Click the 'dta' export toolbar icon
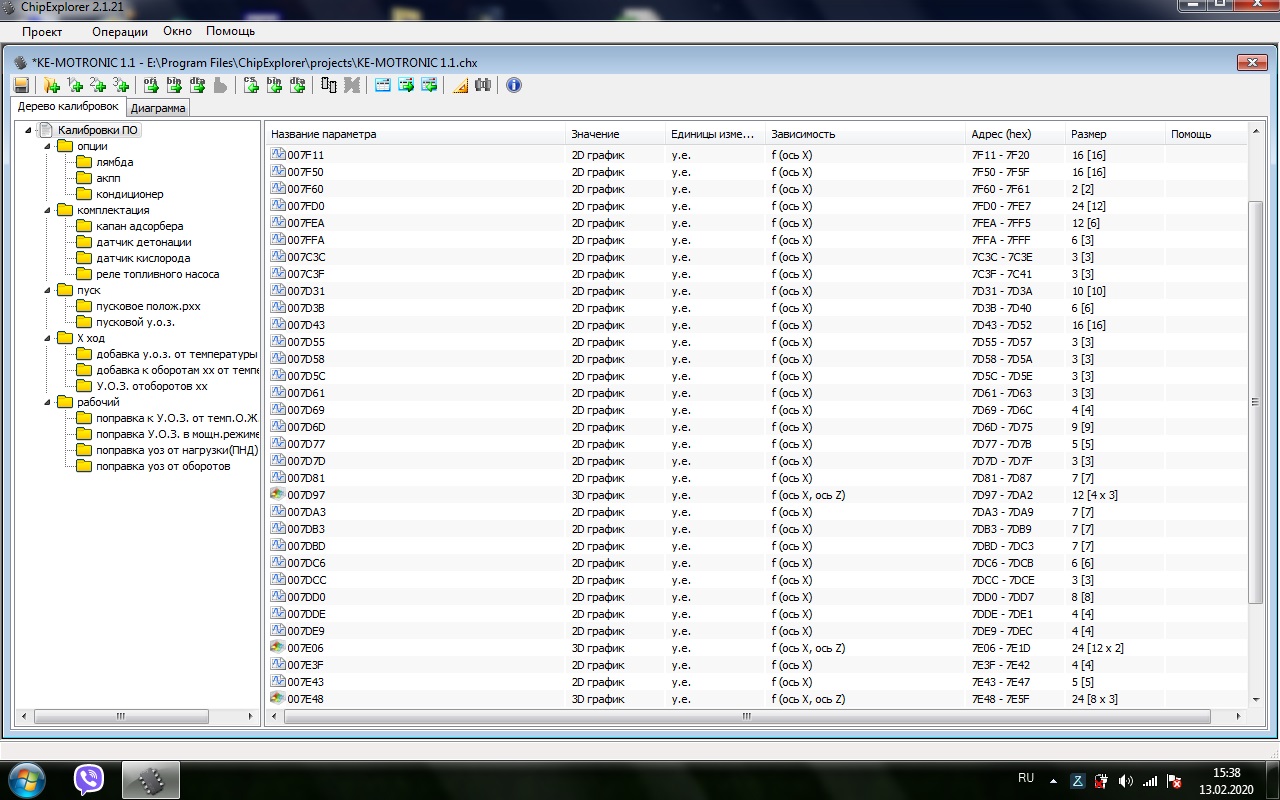This screenshot has height=800, width=1280. coord(197,85)
